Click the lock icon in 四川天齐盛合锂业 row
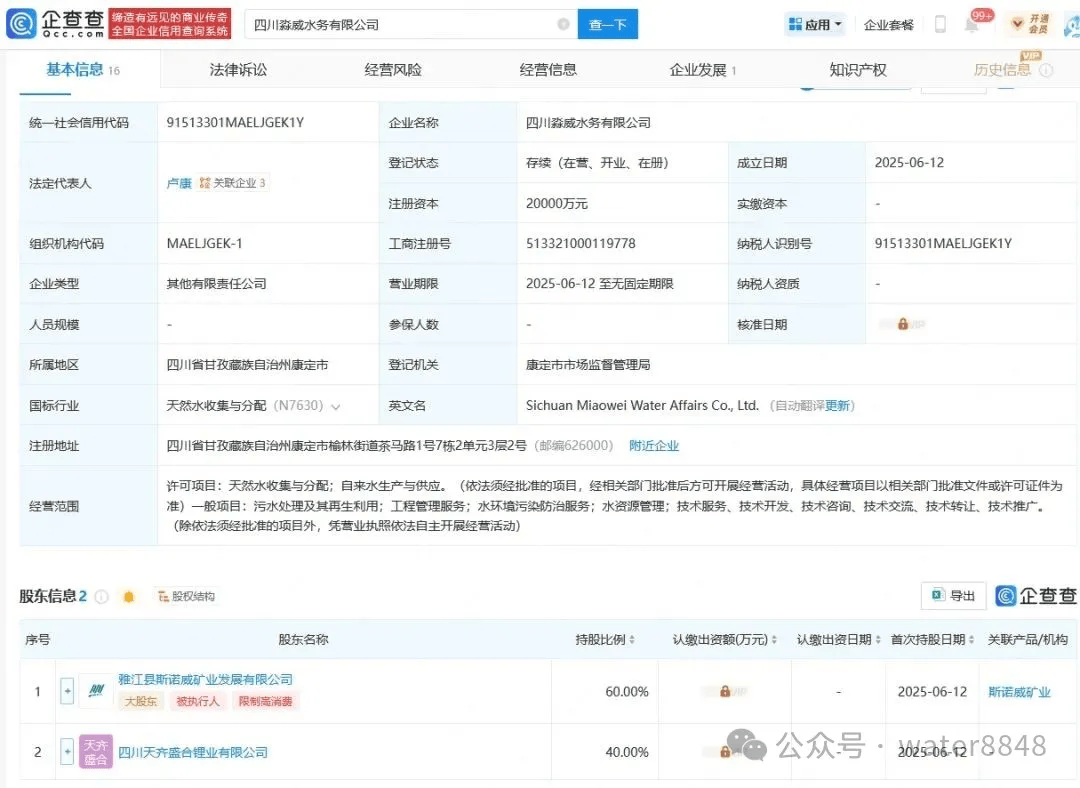 point(725,751)
